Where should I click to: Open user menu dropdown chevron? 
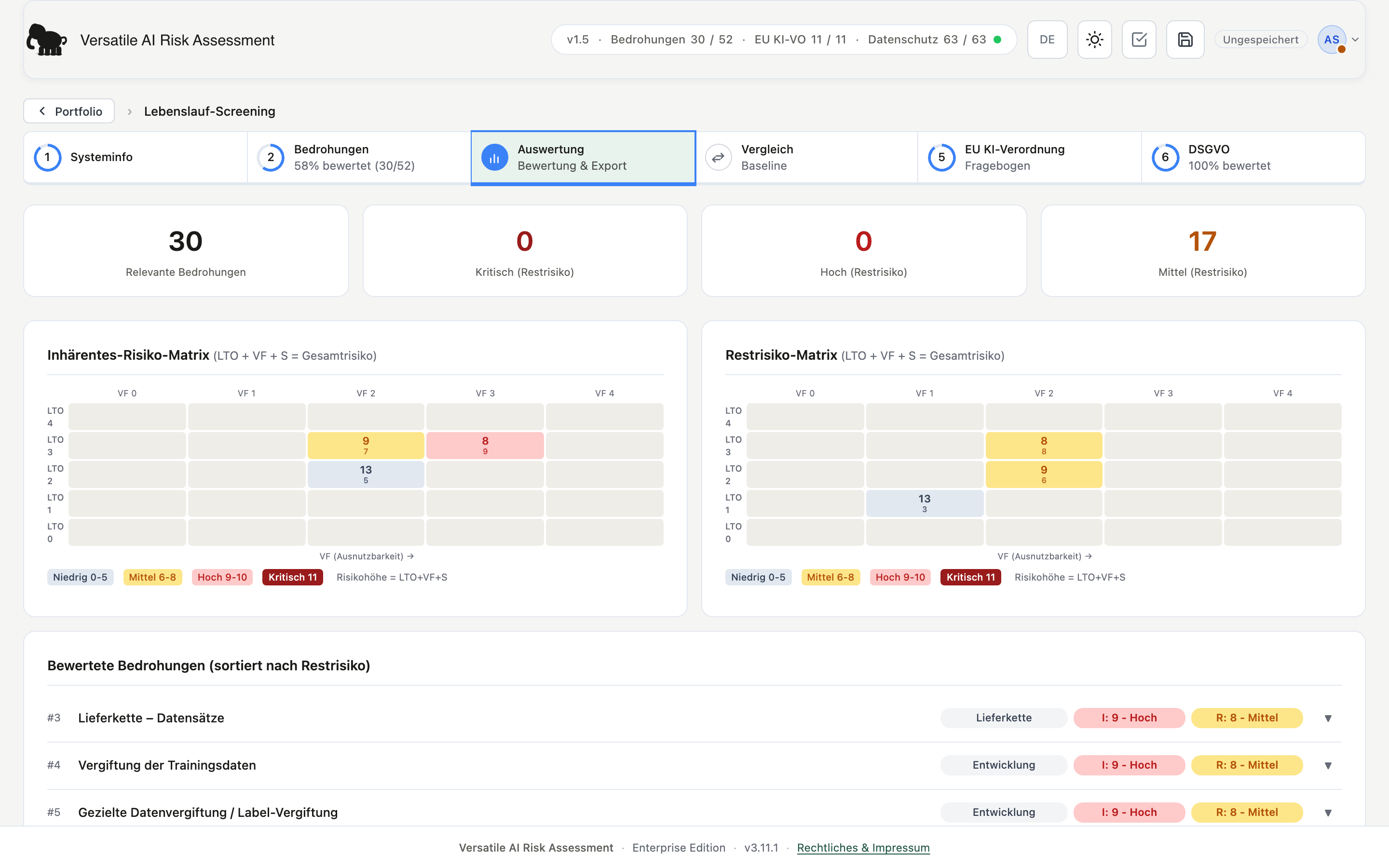(1355, 40)
